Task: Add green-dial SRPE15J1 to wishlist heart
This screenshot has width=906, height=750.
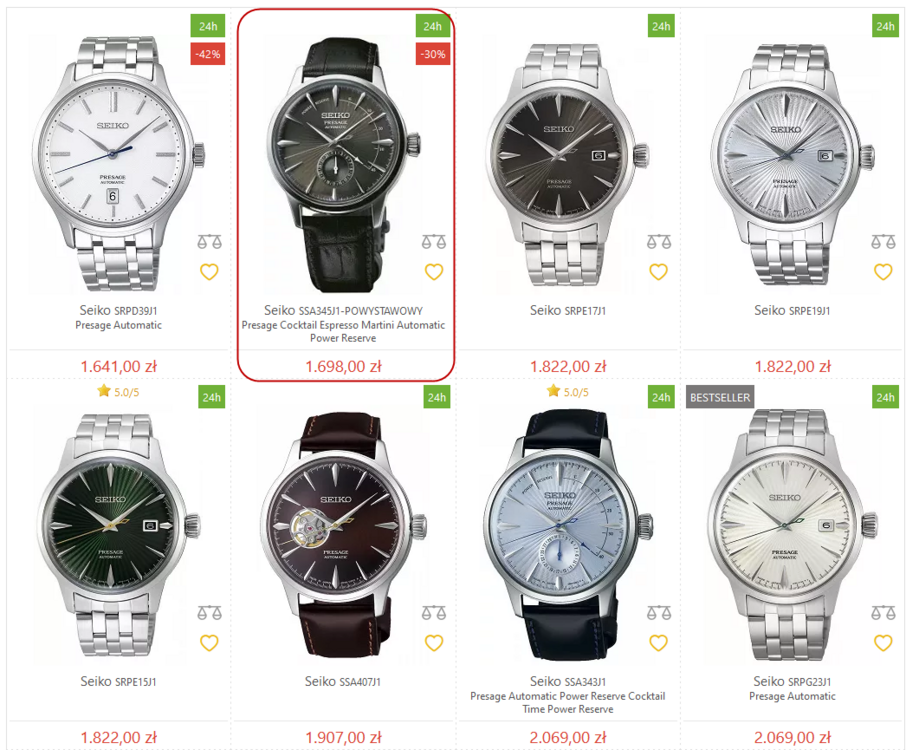Action: (x=209, y=643)
